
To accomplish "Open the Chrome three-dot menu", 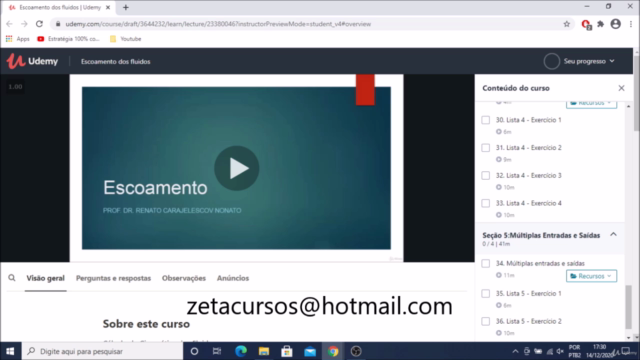I will tap(631, 24).
